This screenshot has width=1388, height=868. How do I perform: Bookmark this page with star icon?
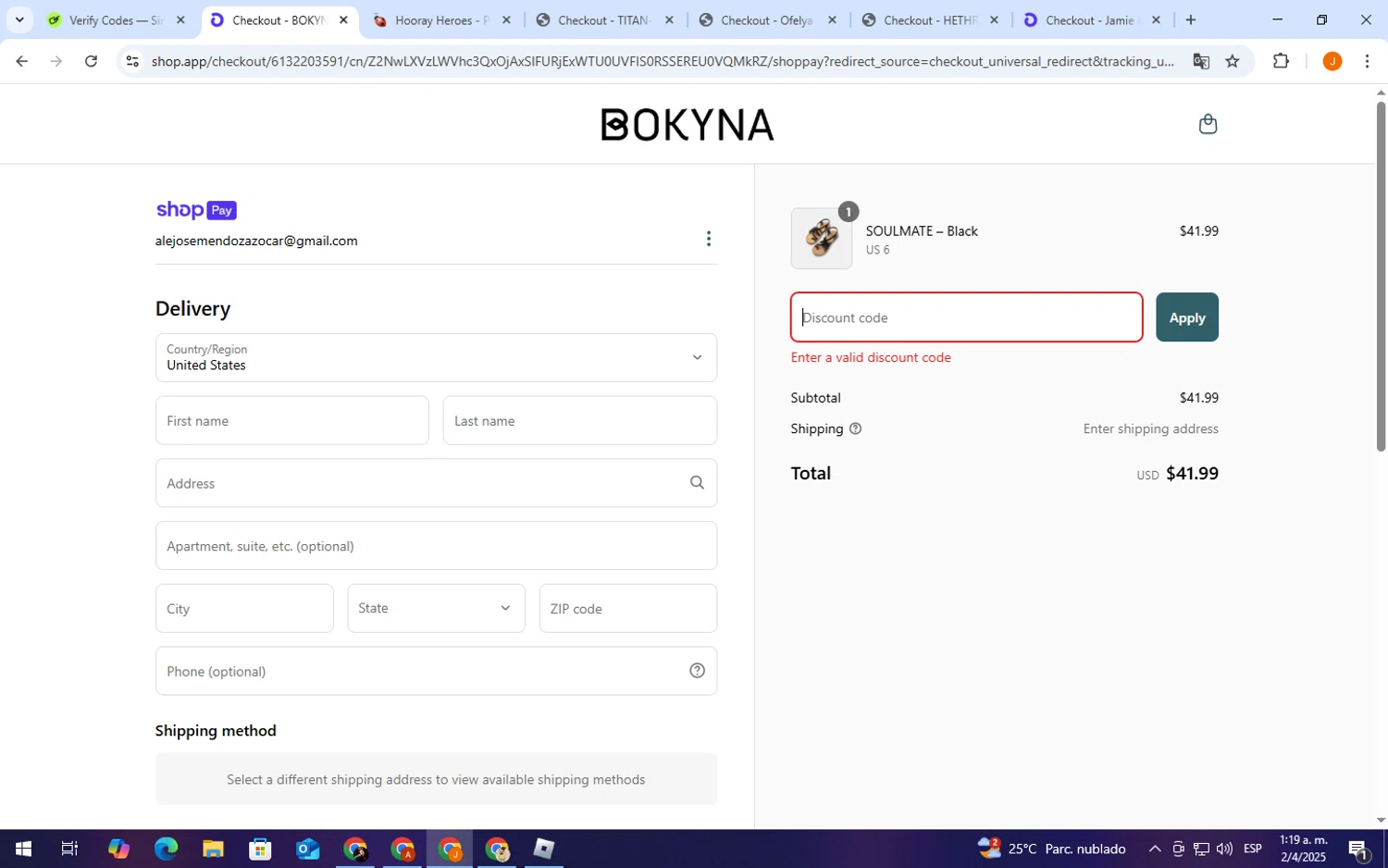1233,61
